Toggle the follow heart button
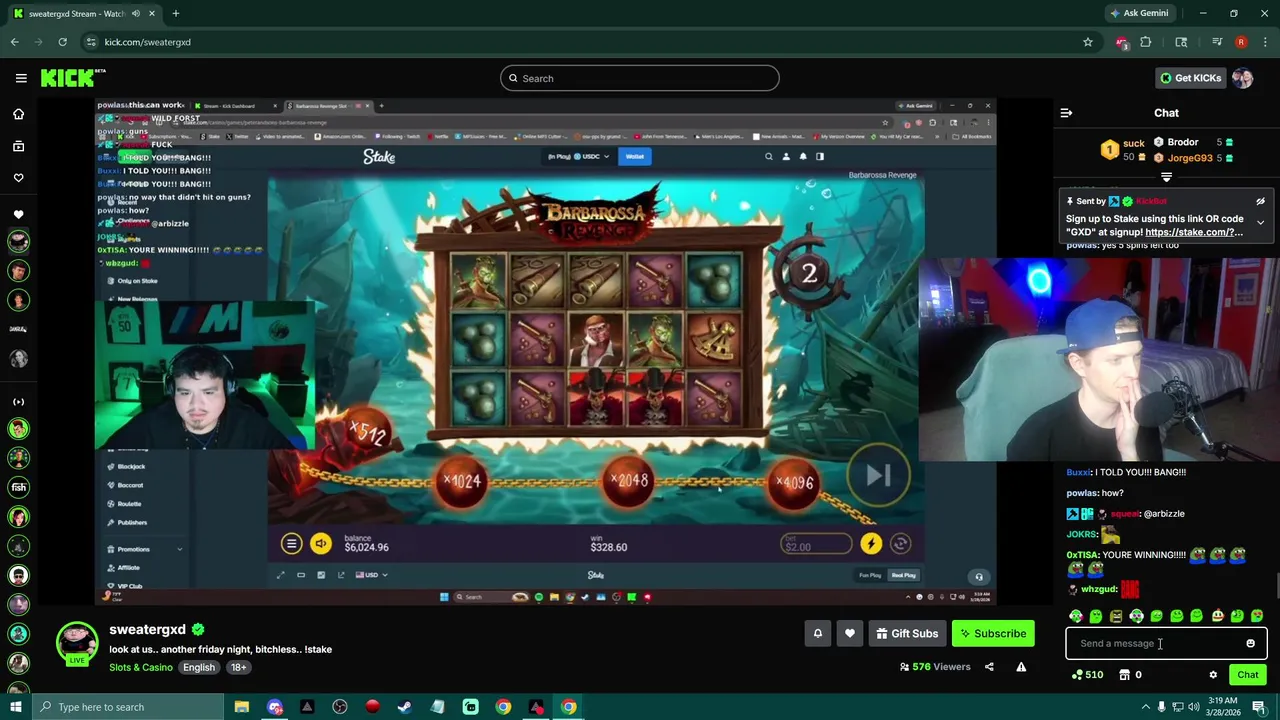Image resolution: width=1280 pixels, height=720 pixels. tap(850, 633)
